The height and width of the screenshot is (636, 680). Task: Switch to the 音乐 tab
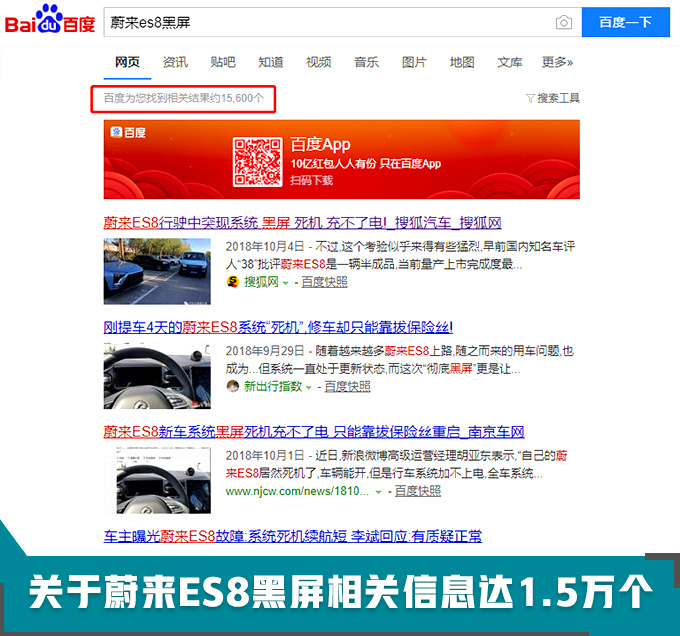tap(366, 62)
